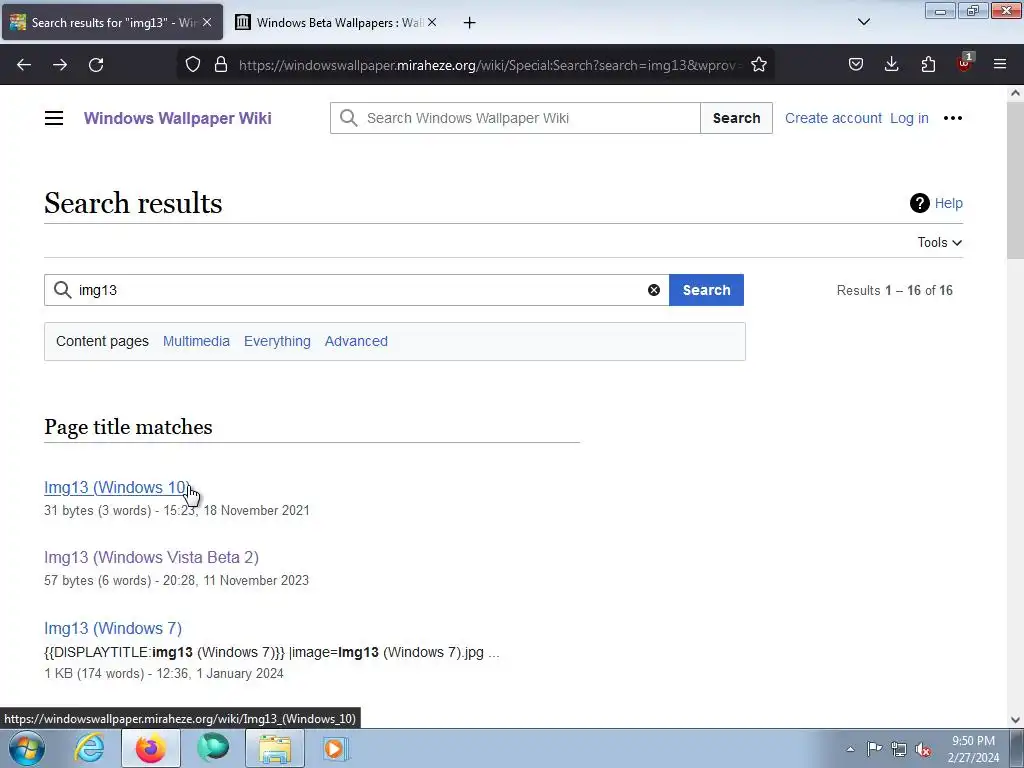Image resolution: width=1024 pixels, height=768 pixels.
Task: Launch Internet Explorer from taskbar
Action: 89,748
